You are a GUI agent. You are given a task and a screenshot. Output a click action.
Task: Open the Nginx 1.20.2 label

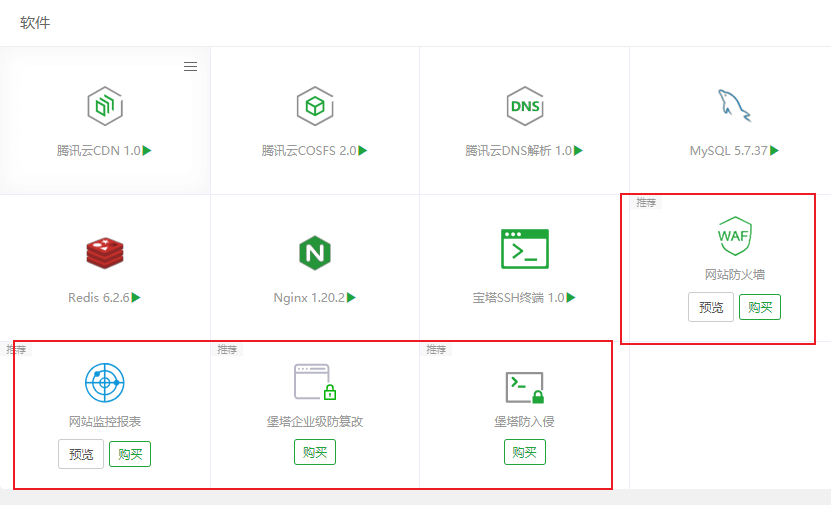tap(310, 297)
